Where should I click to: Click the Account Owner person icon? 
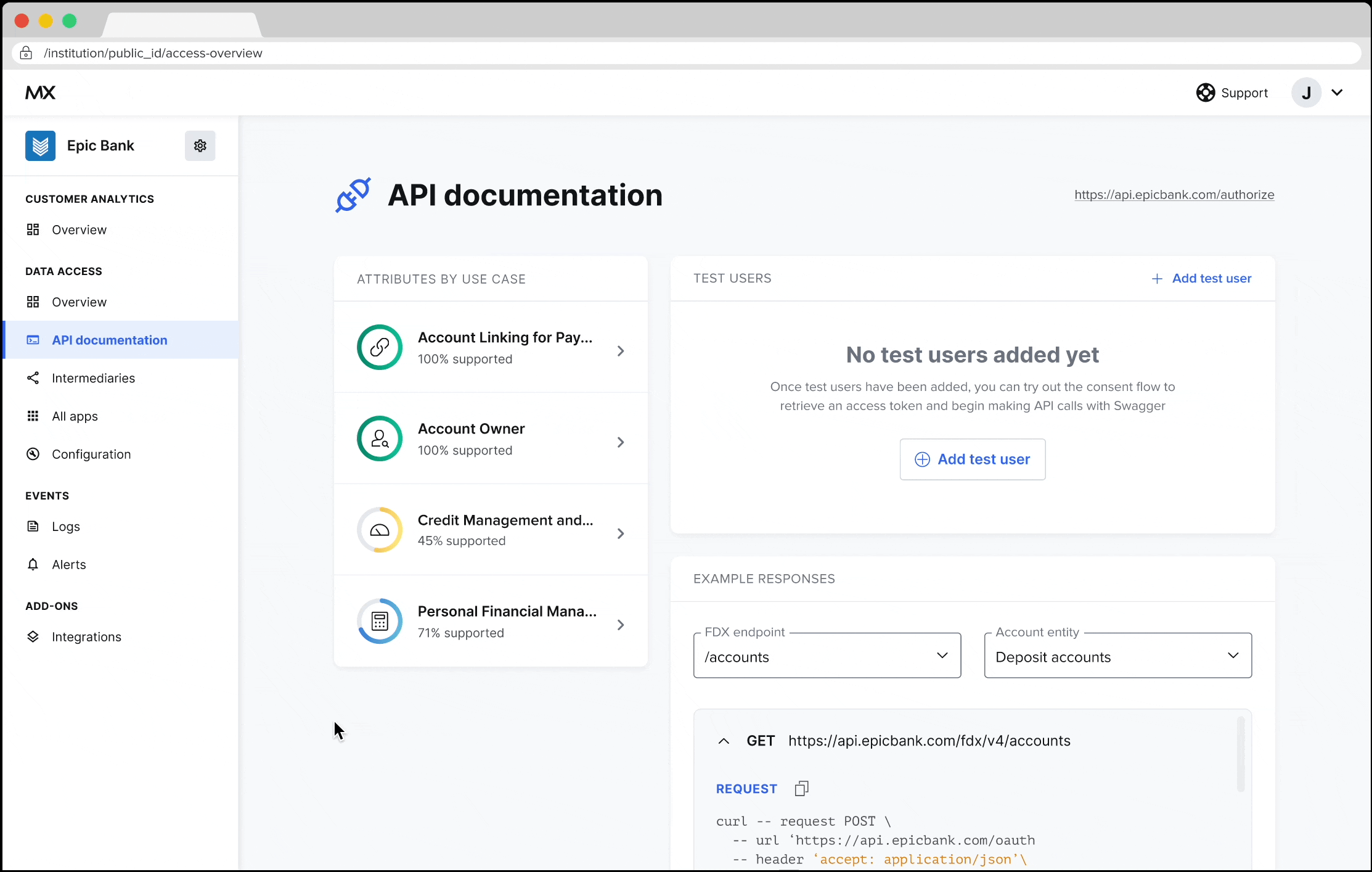click(380, 438)
